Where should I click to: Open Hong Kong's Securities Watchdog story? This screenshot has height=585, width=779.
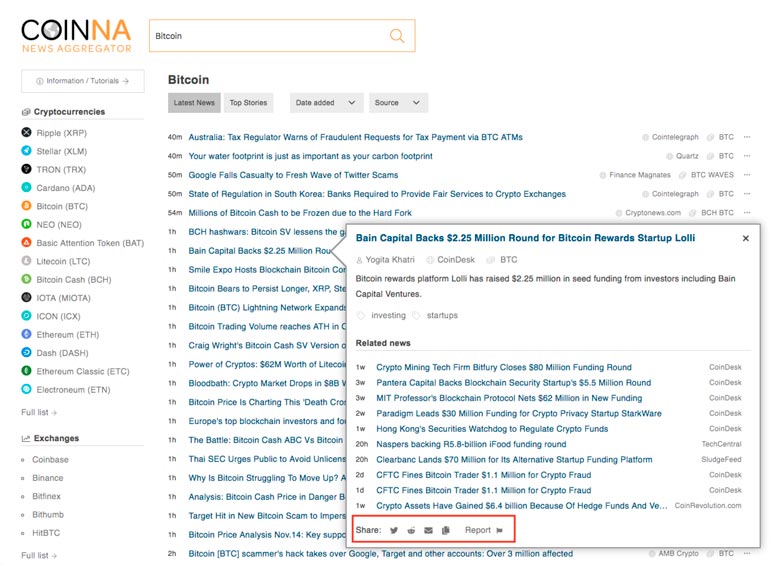(492, 429)
